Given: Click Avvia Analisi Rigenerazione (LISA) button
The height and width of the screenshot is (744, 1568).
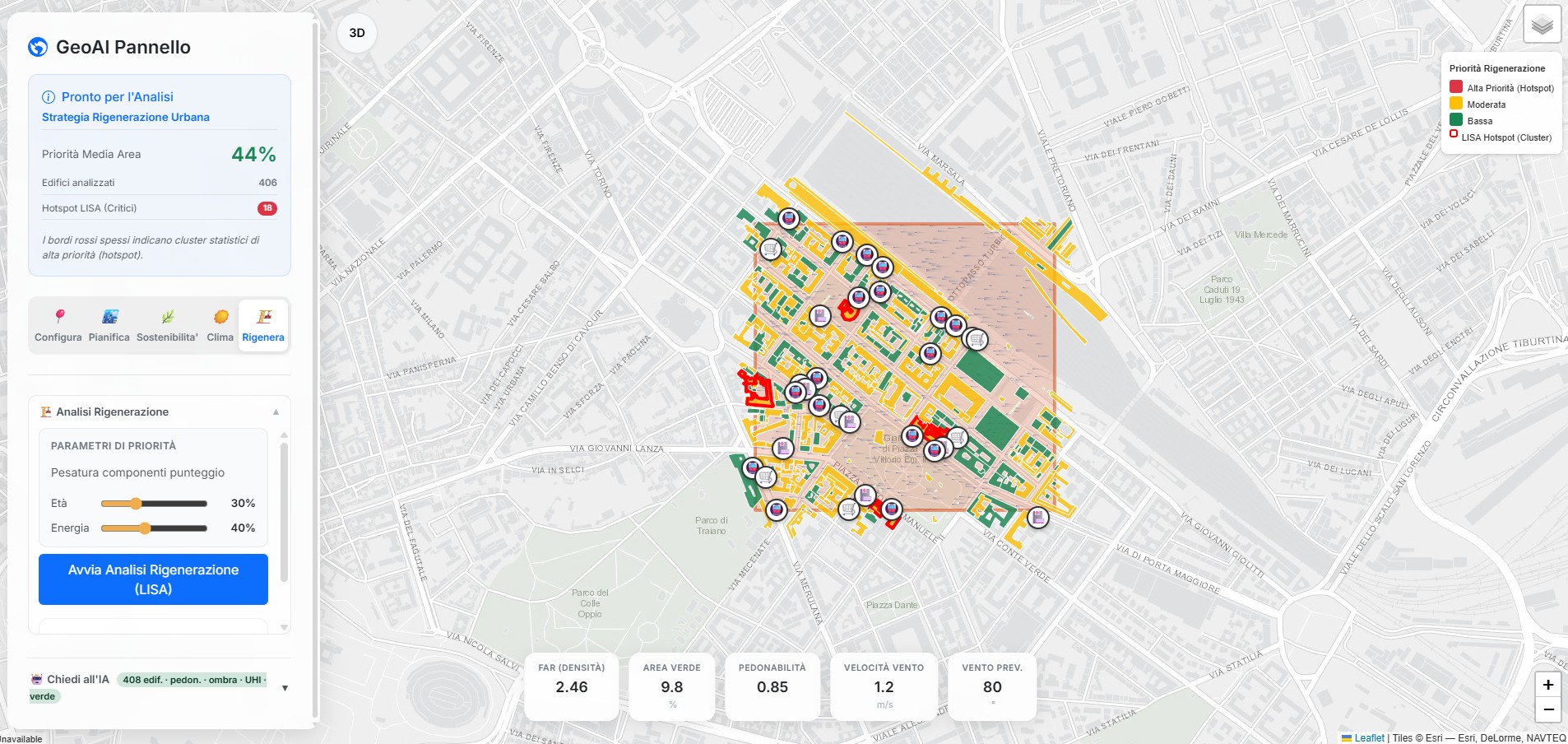Looking at the screenshot, I should tap(153, 579).
